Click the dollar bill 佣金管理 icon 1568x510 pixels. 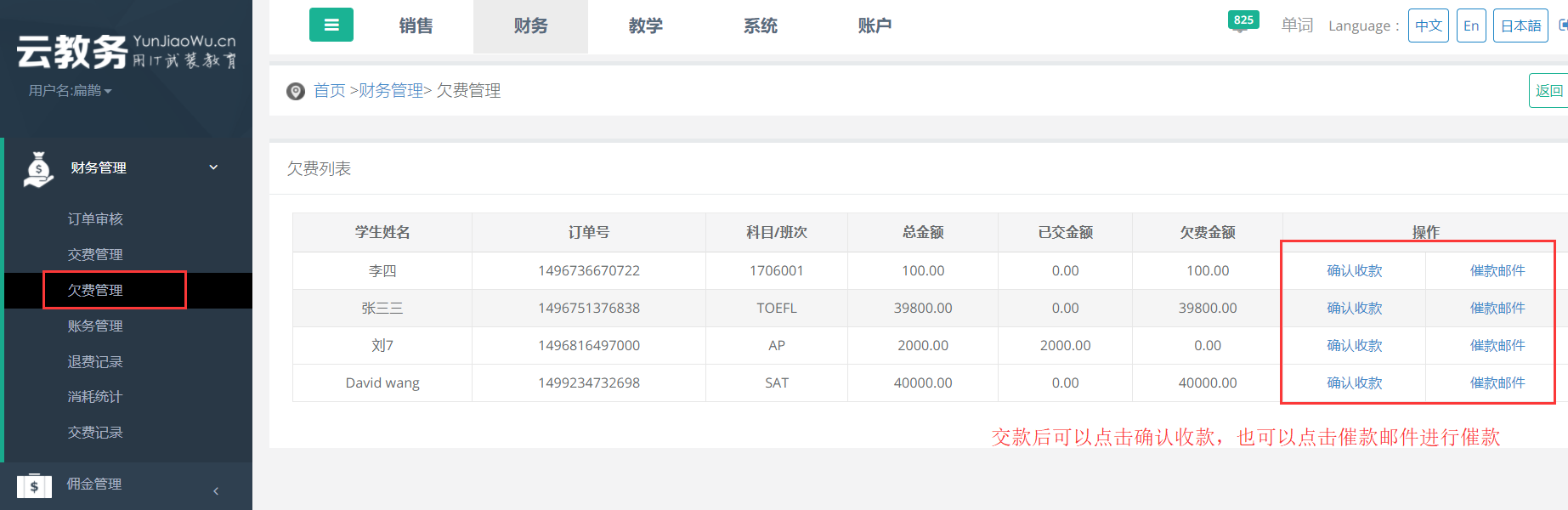(34, 485)
